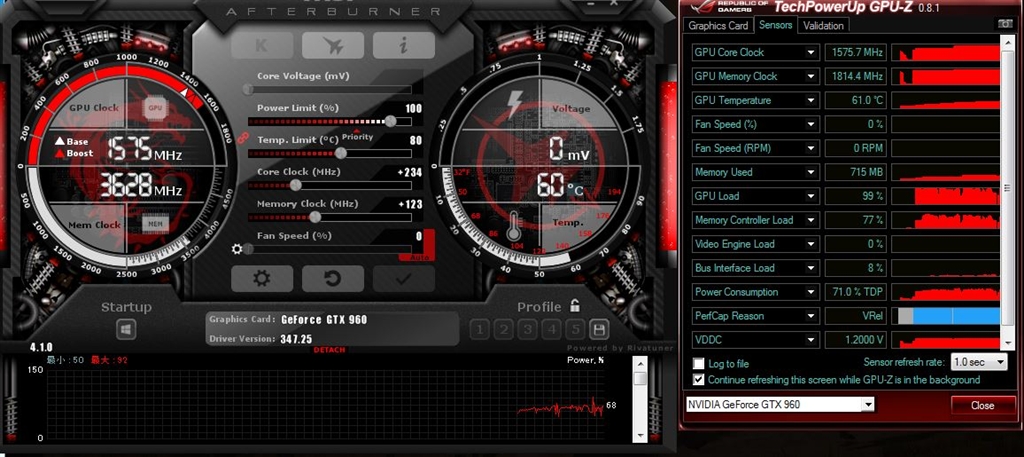The image size is (1024, 457).
Task: Select profile slot 3
Action: coord(528,330)
